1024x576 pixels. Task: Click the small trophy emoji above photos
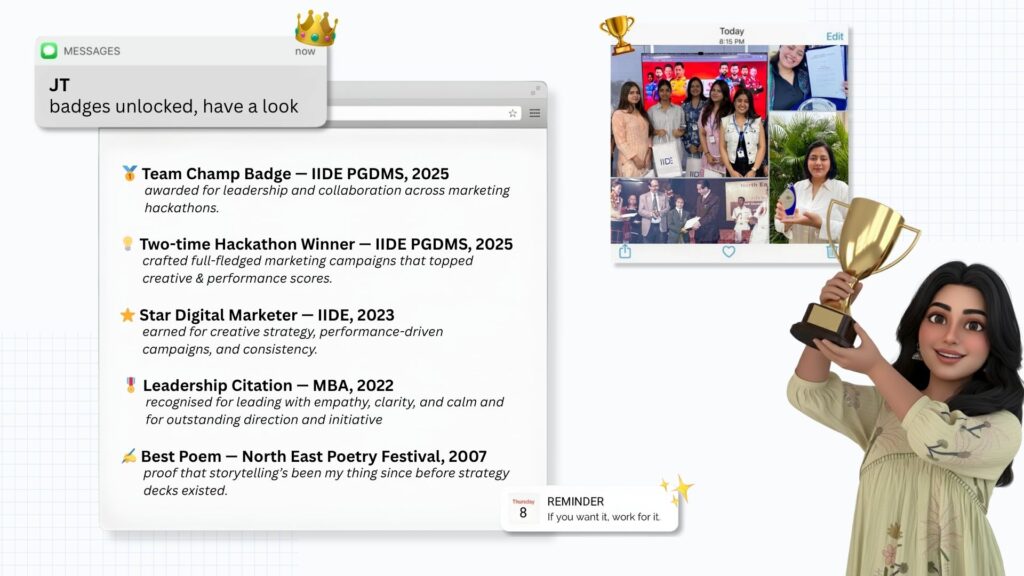click(x=617, y=32)
